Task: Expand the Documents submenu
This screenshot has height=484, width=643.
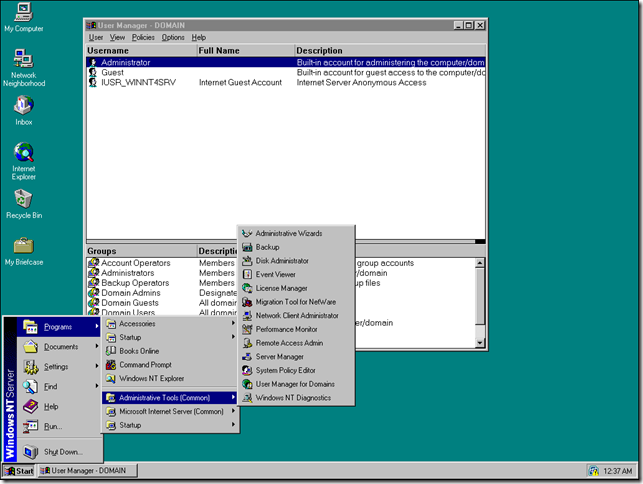Action: (x=59, y=347)
